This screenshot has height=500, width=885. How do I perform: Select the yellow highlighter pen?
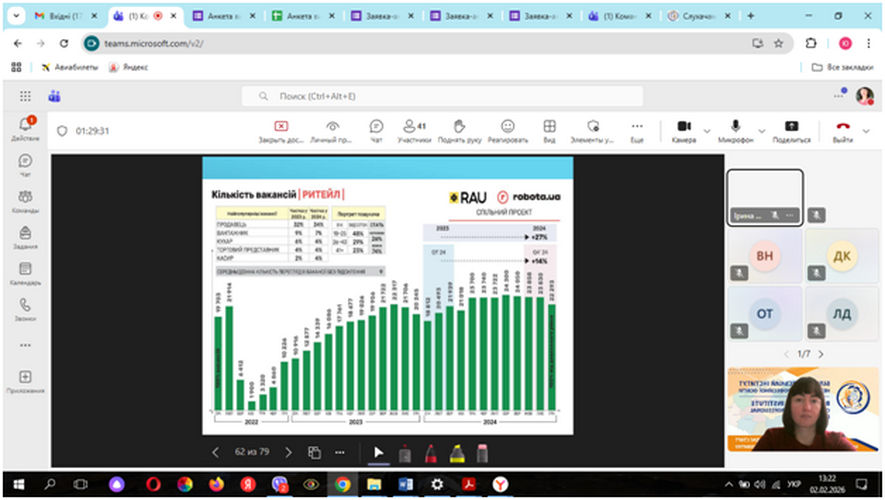point(456,453)
